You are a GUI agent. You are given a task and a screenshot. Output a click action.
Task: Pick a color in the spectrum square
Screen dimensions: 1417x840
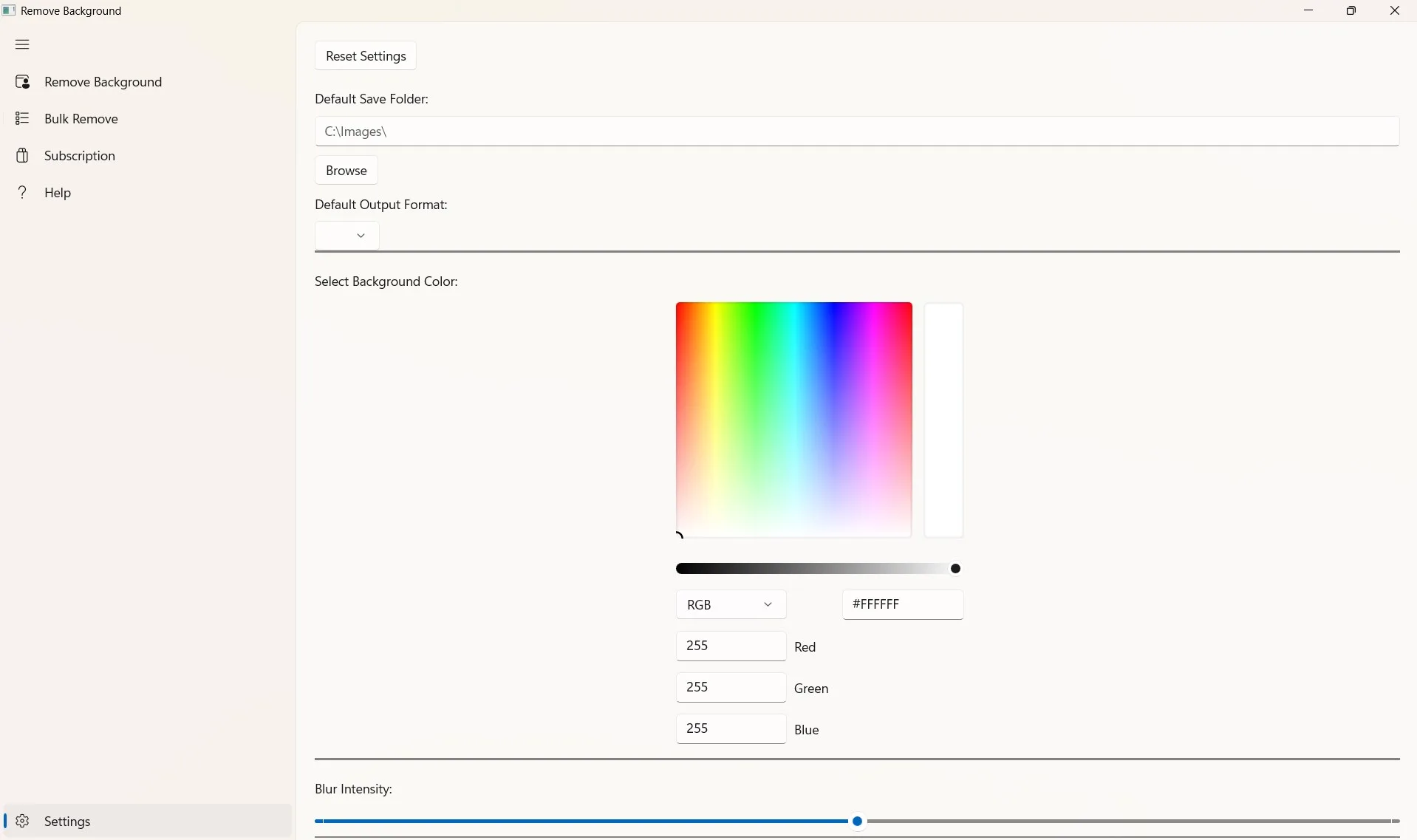click(x=793, y=420)
